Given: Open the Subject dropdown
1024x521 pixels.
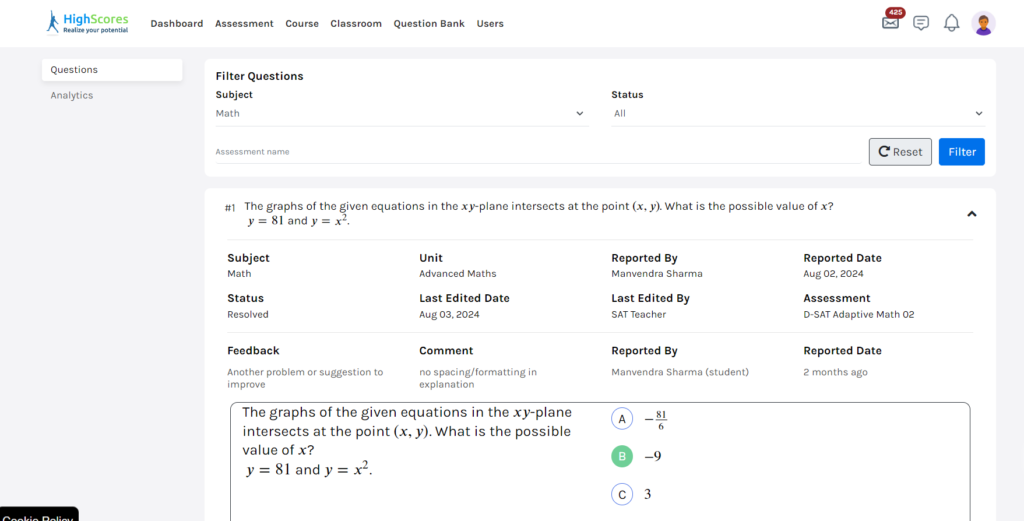Looking at the screenshot, I should coord(400,114).
